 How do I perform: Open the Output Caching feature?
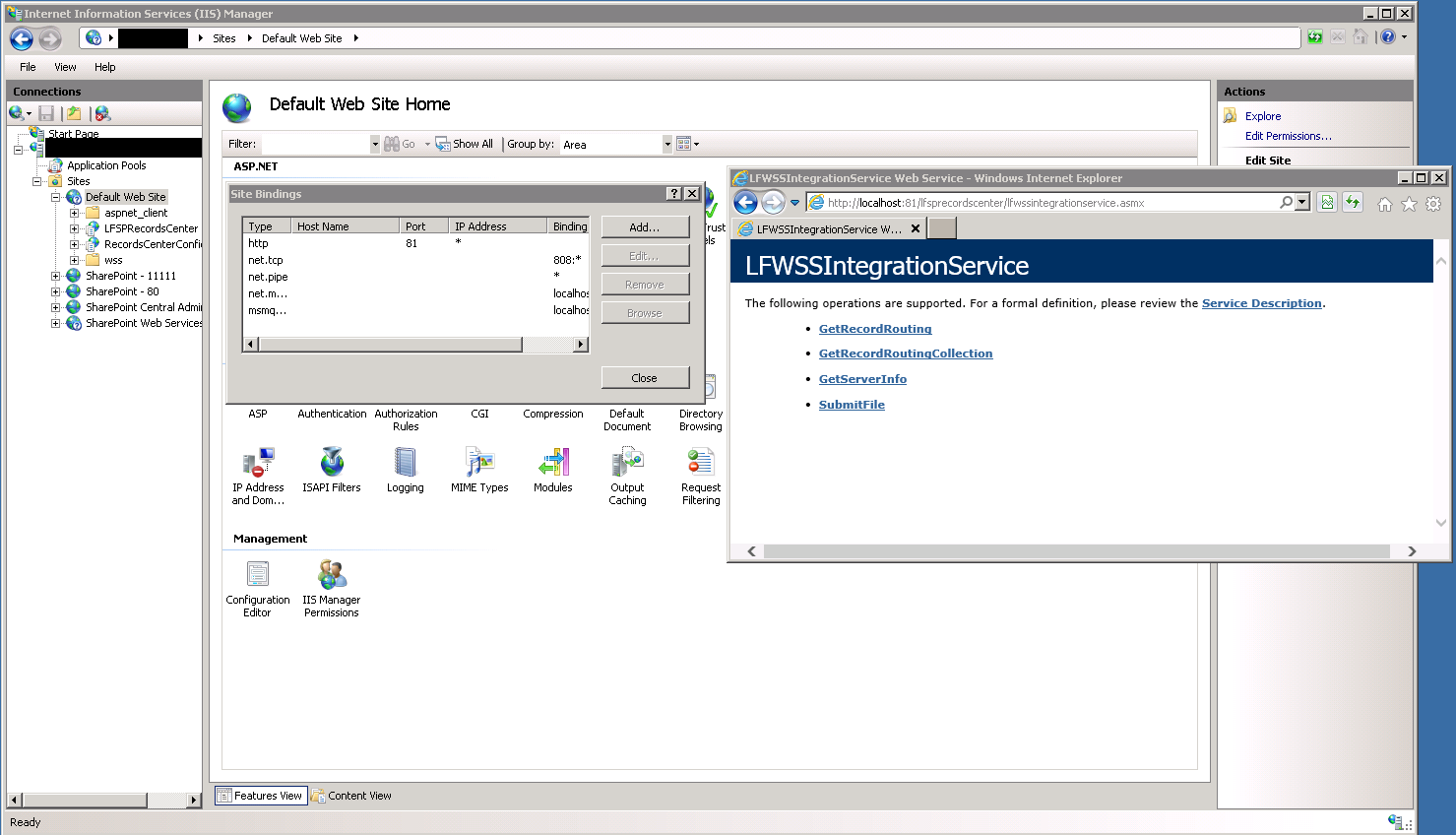(627, 476)
